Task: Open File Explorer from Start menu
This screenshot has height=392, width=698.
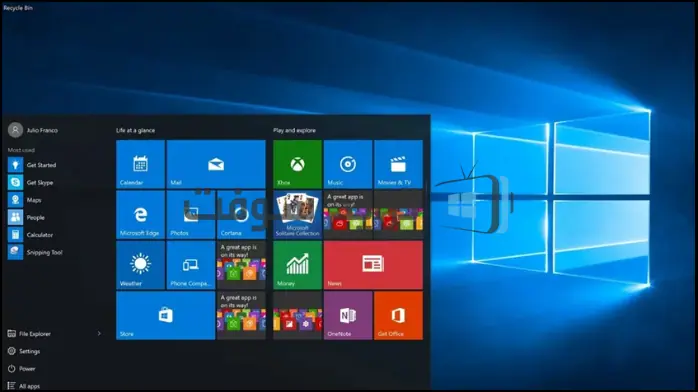Action: point(29,334)
